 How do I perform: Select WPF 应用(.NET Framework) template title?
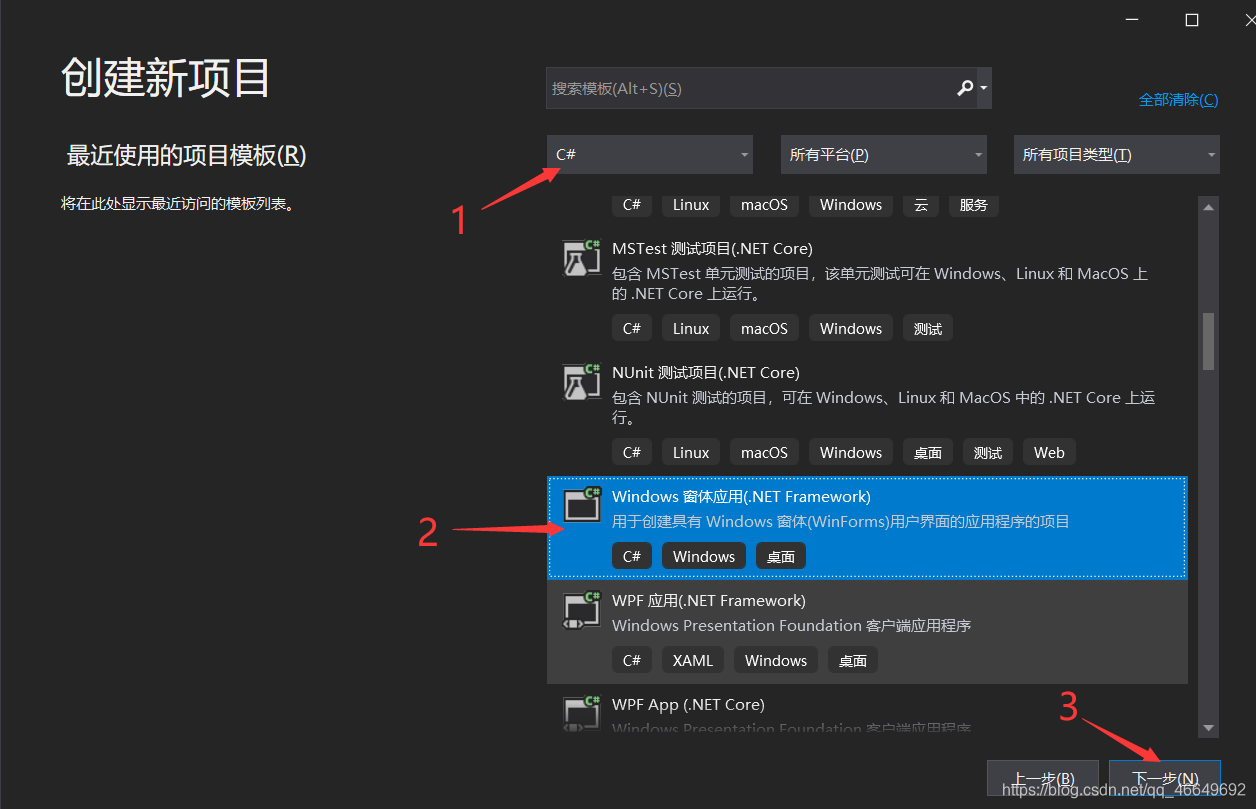click(x=709, y=600)
